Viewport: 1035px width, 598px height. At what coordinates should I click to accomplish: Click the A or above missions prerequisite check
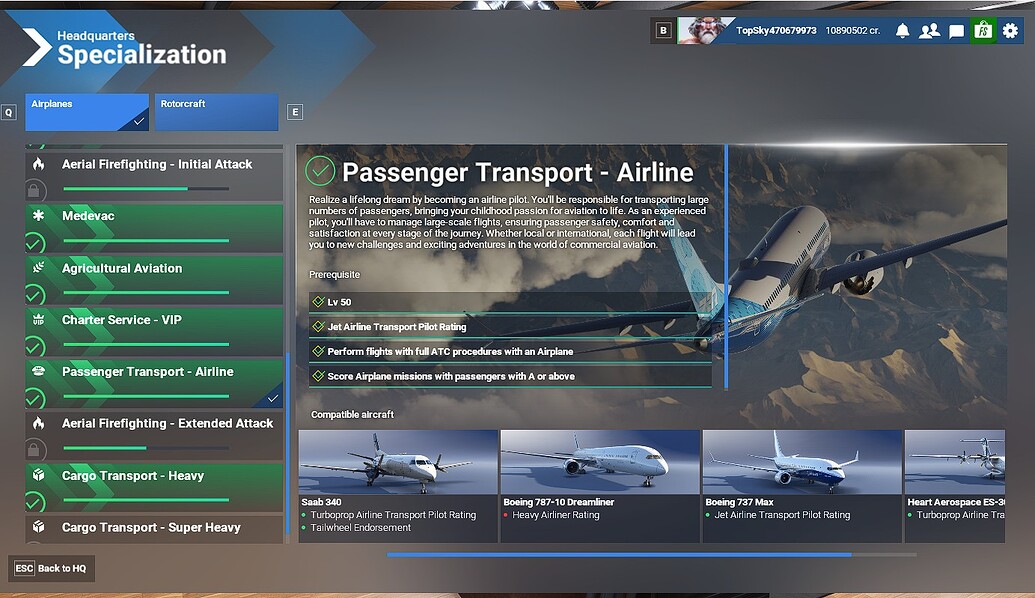(x=318, y=376)
